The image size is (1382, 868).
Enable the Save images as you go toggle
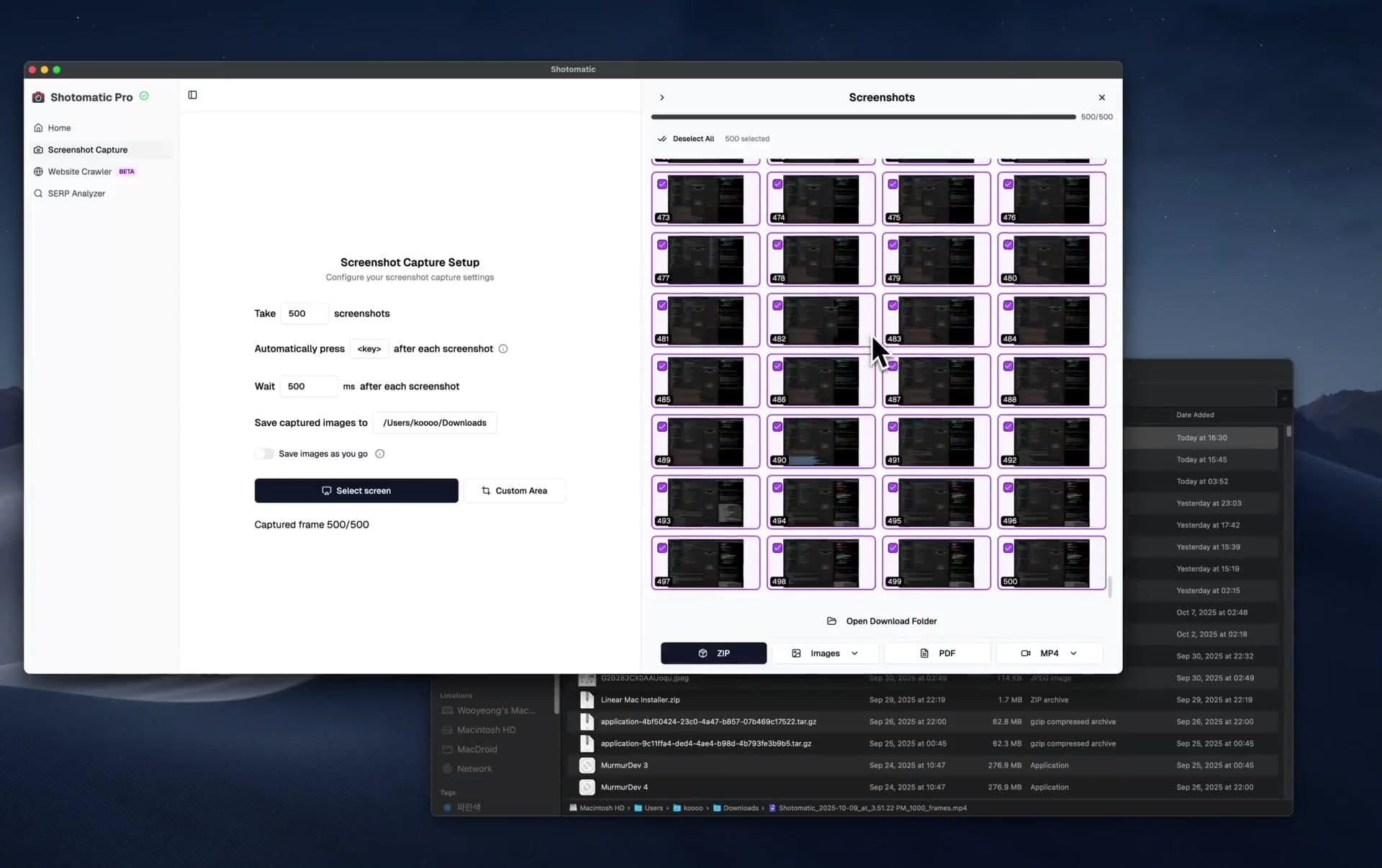tap(263, 453)
